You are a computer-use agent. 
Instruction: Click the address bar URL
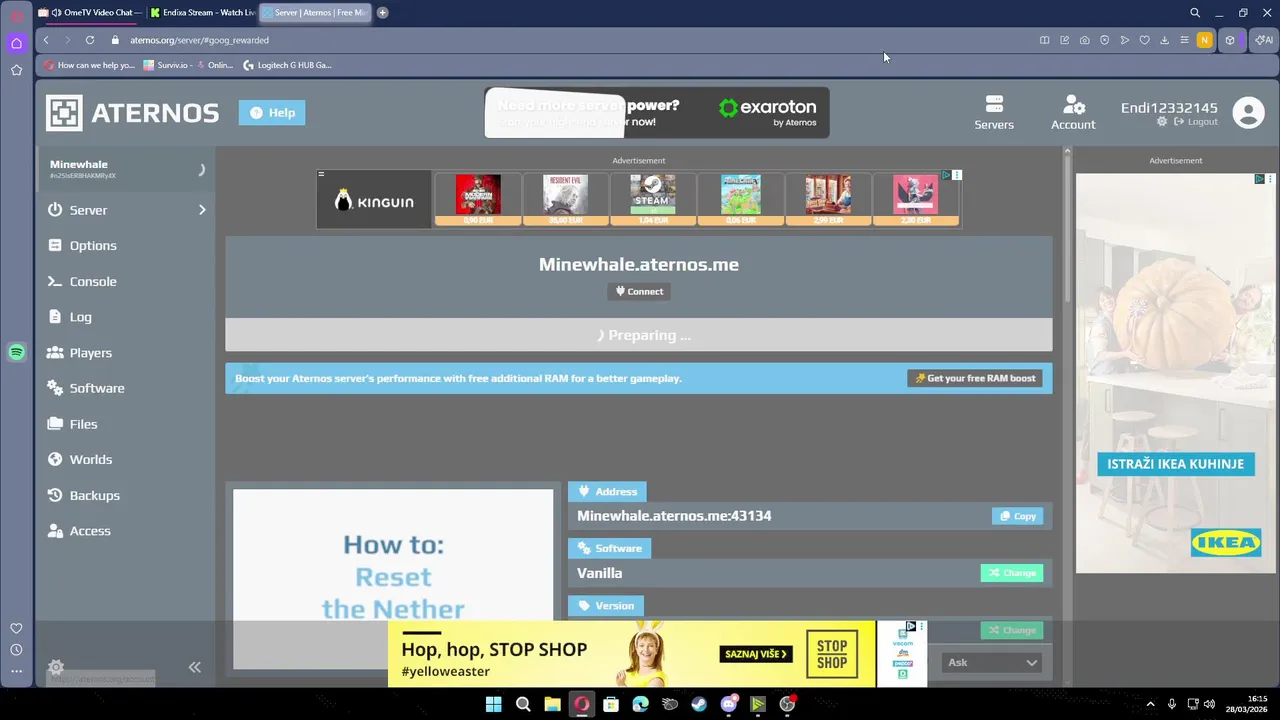coord(199,40)
